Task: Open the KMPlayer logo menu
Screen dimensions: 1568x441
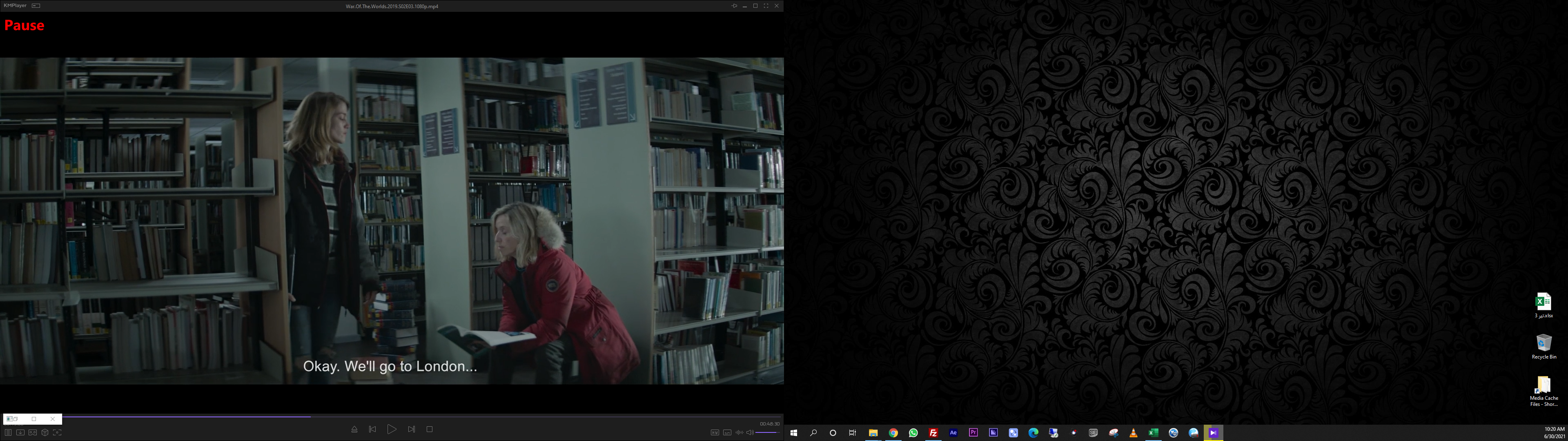Action: coord(15,5)
